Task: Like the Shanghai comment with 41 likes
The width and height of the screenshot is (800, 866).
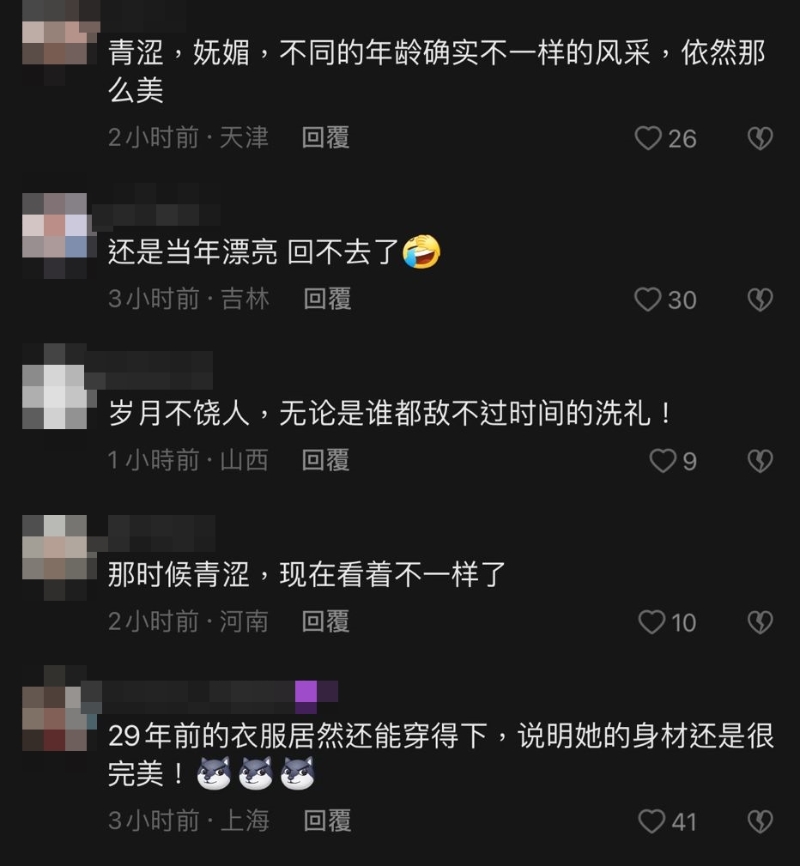Action: click(651, 821)
